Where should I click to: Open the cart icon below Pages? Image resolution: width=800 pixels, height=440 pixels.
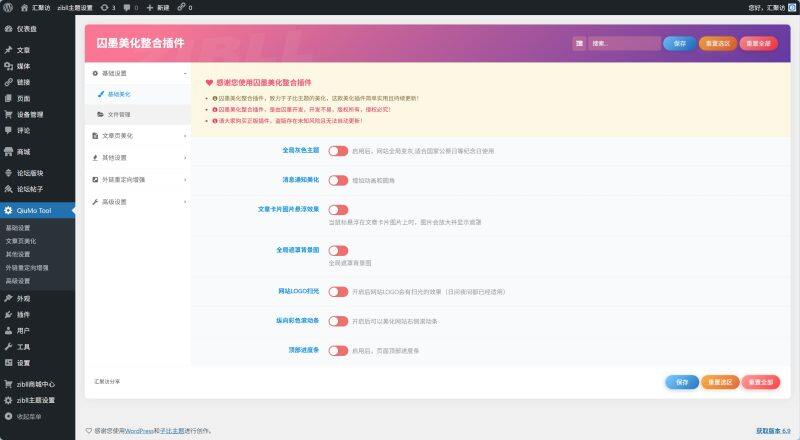(x=8, y=114)
